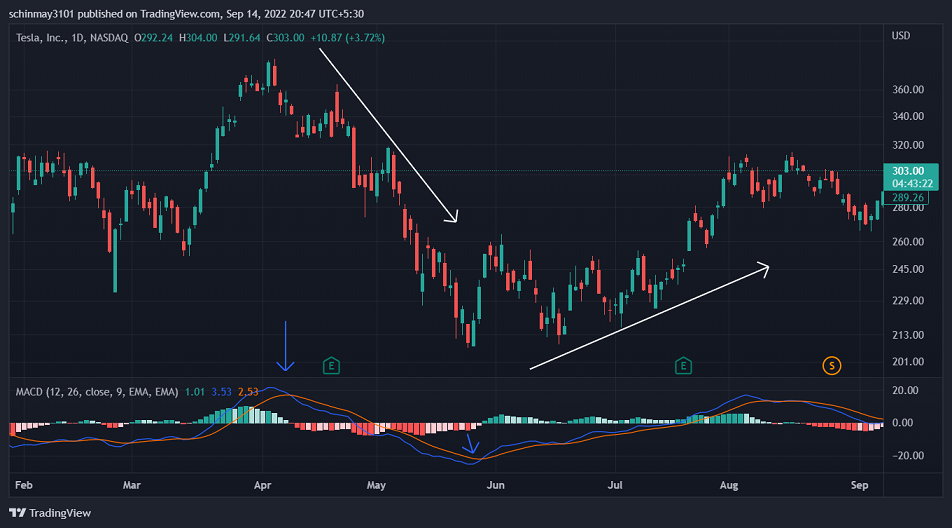952x528 pixels.
Task: Click the Feb time axis label
Action: pos(24,486)
